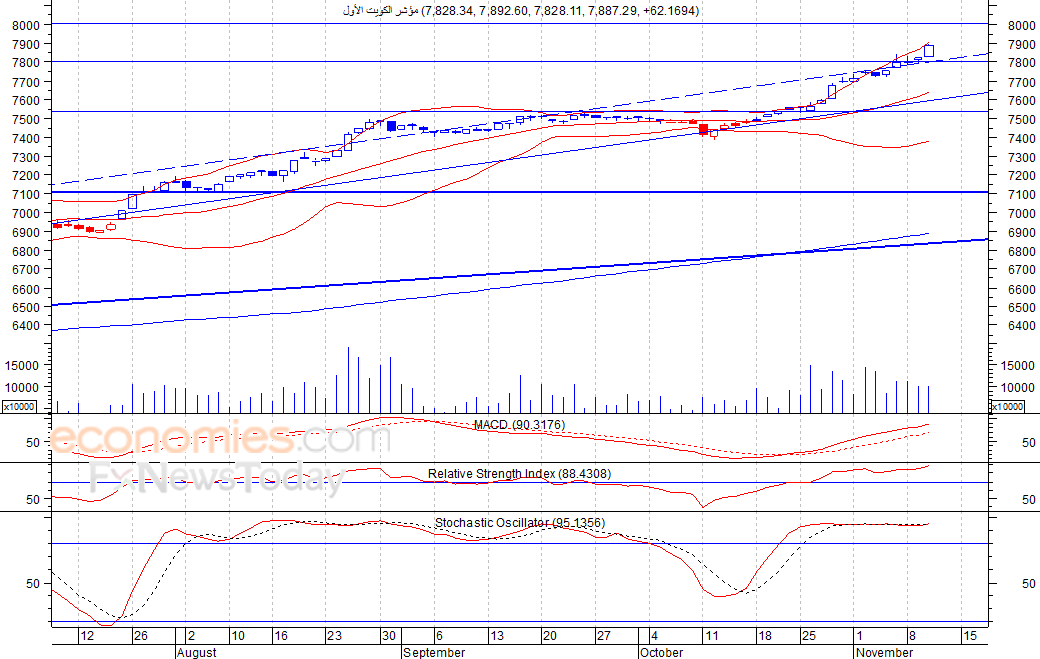Click the Stochastic Oscillator title
The image size is (1040, 659).
(x=520, y=523)
